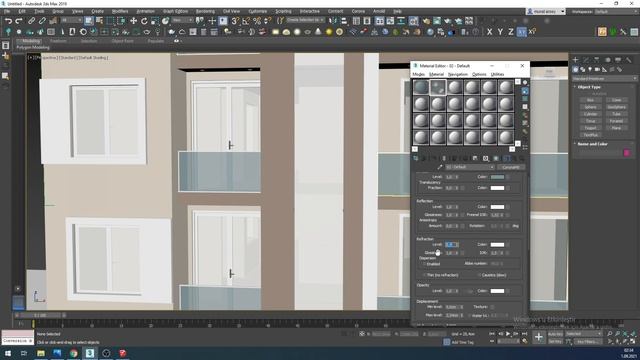This screenshot has height=360, width=640.
Task: Toggle the 3D Snaps icon
Action: (x=235, y=21)
